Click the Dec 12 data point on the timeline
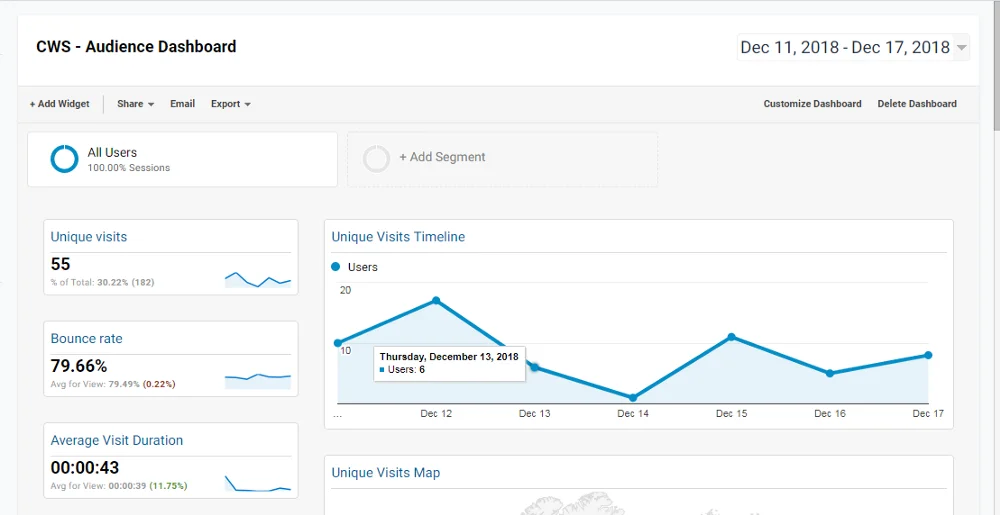Screen dimensions: 1000x515 click(x=436, y=300)
